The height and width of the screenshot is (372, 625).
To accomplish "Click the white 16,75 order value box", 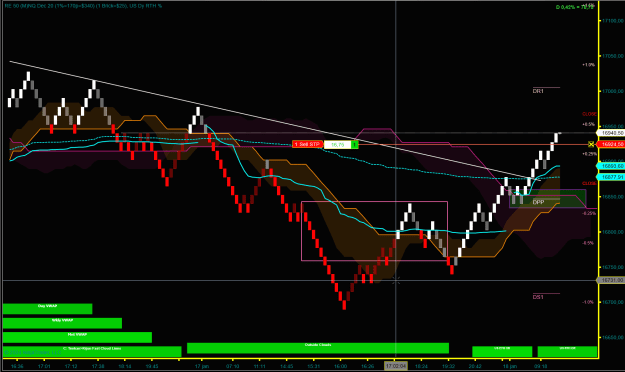I will click(x=337, y=144).
